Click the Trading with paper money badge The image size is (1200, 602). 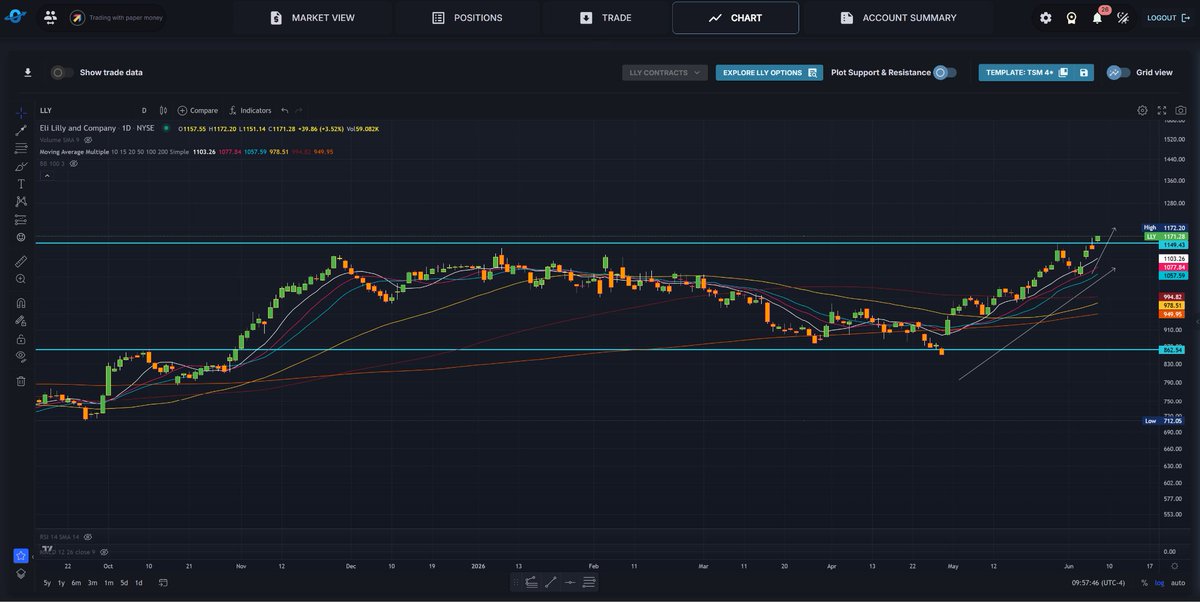click(x=116, y=18)
